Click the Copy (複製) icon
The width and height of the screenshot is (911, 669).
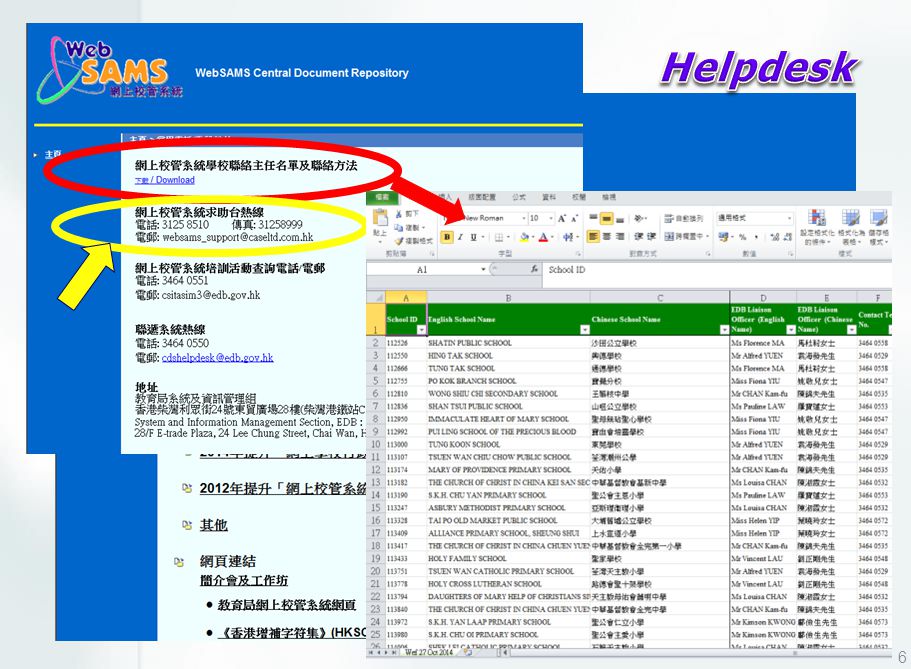pos(399,228)
